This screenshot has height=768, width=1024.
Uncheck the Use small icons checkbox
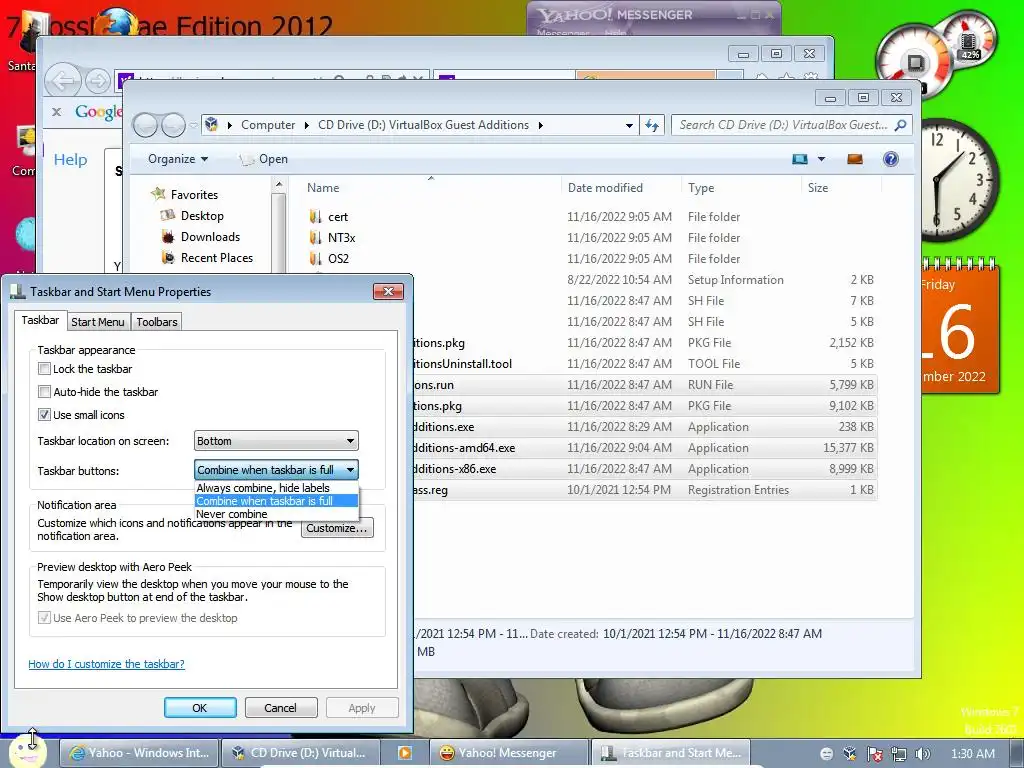coord(44,415)
